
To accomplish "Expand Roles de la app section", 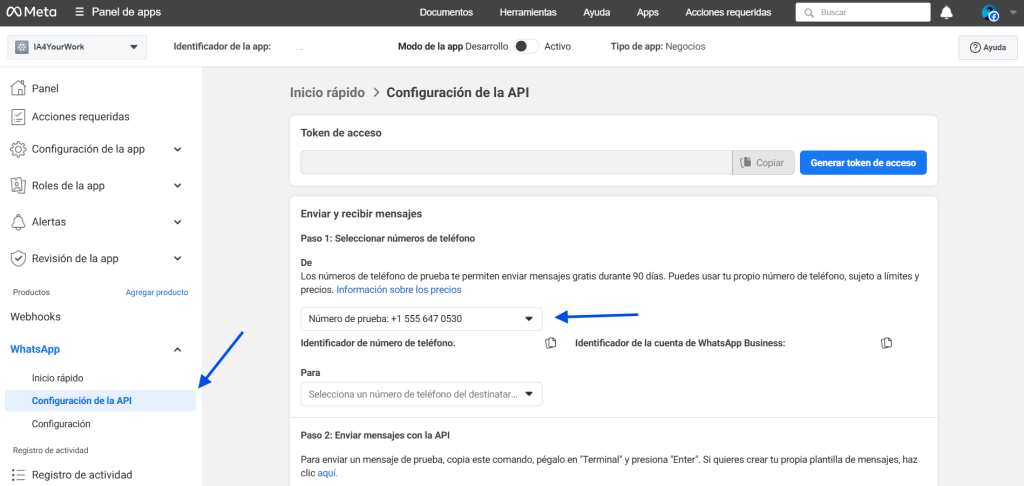I will click(x=178, y=186).
